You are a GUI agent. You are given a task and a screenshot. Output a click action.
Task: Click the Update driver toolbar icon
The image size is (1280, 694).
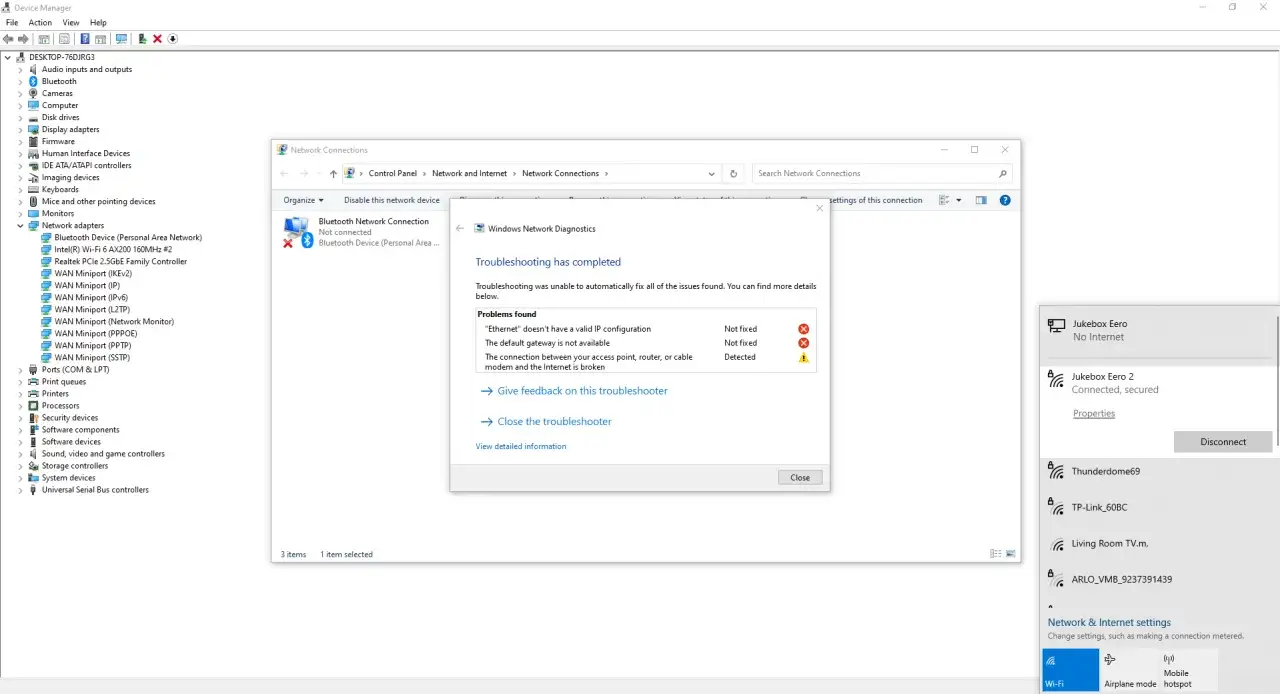click(x=142, y=39)
